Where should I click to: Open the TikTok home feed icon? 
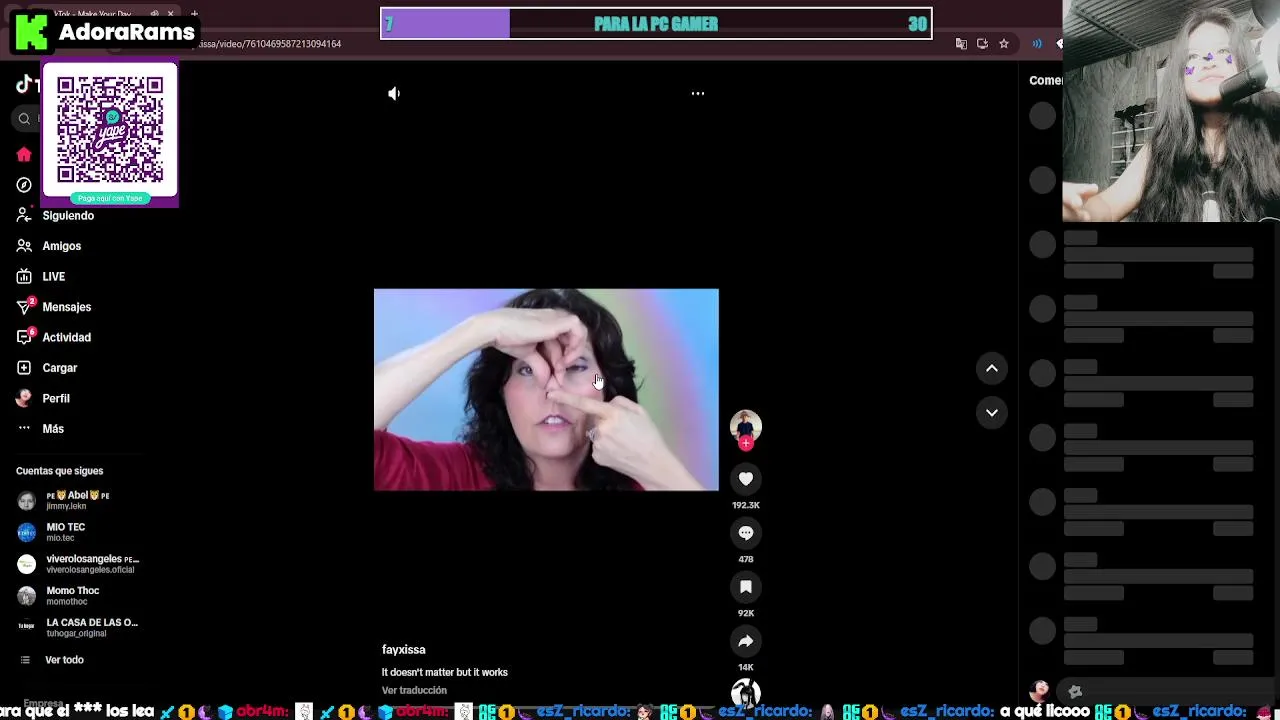pyautogui.click(x=24, y=154)
